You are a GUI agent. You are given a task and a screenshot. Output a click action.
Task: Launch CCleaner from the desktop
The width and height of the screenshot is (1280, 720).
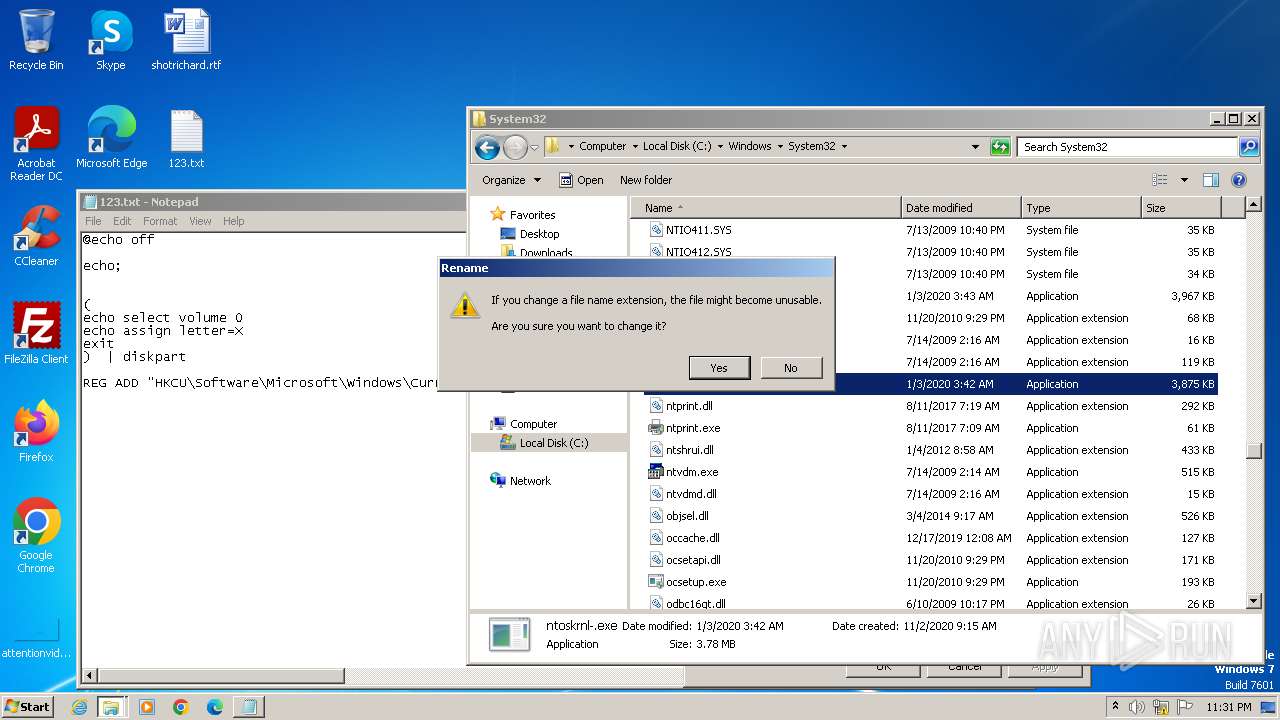36,236
